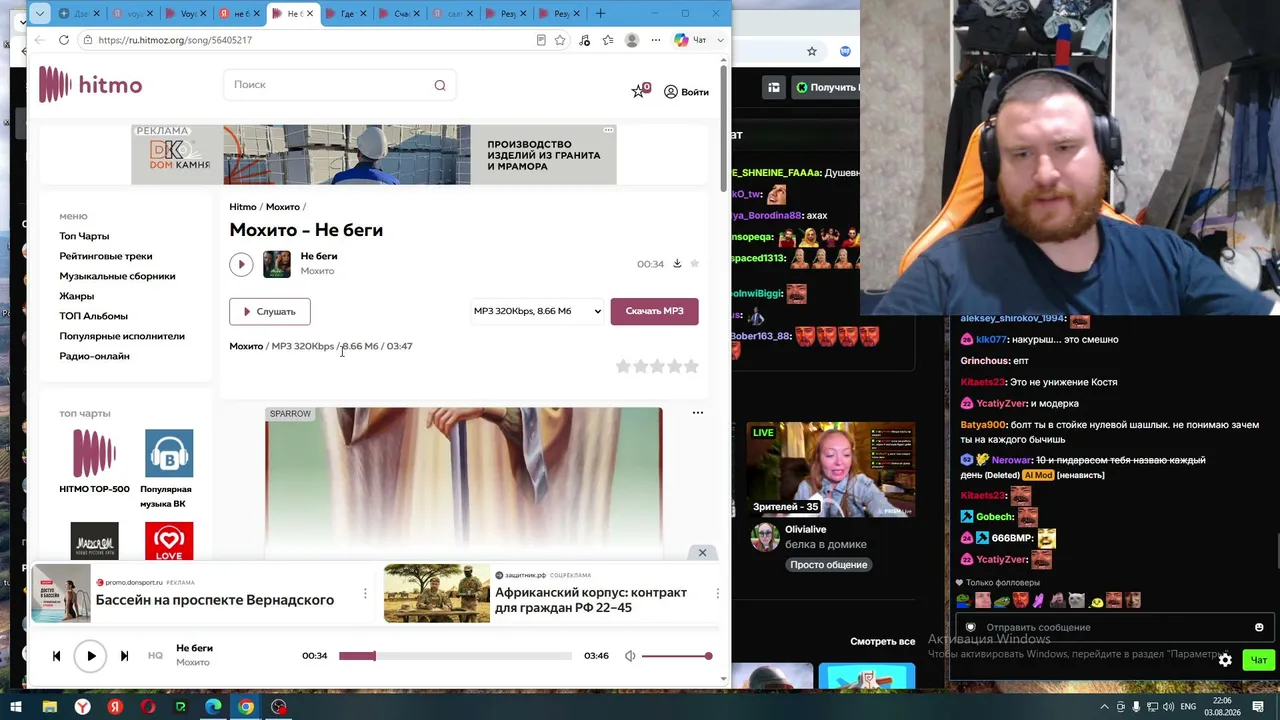Skip to previous track in the player
Screen dimensions: 1280x720
tap(56, 656)
